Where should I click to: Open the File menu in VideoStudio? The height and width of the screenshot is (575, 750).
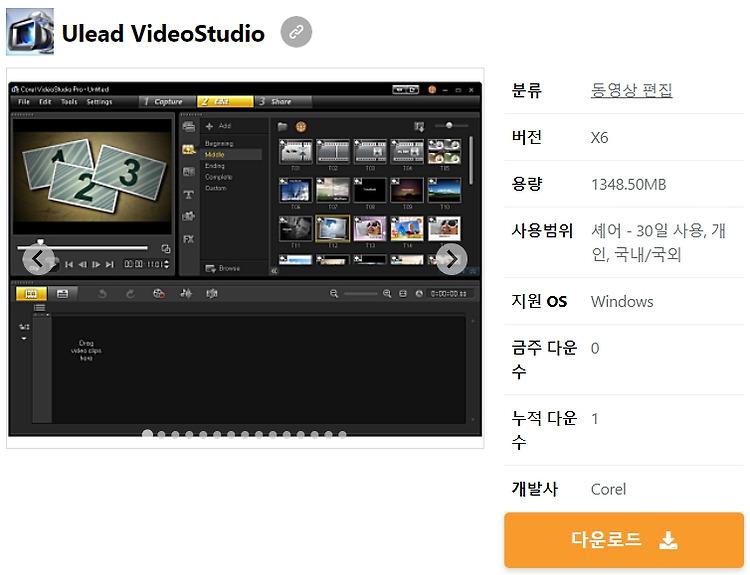[24, 101]
